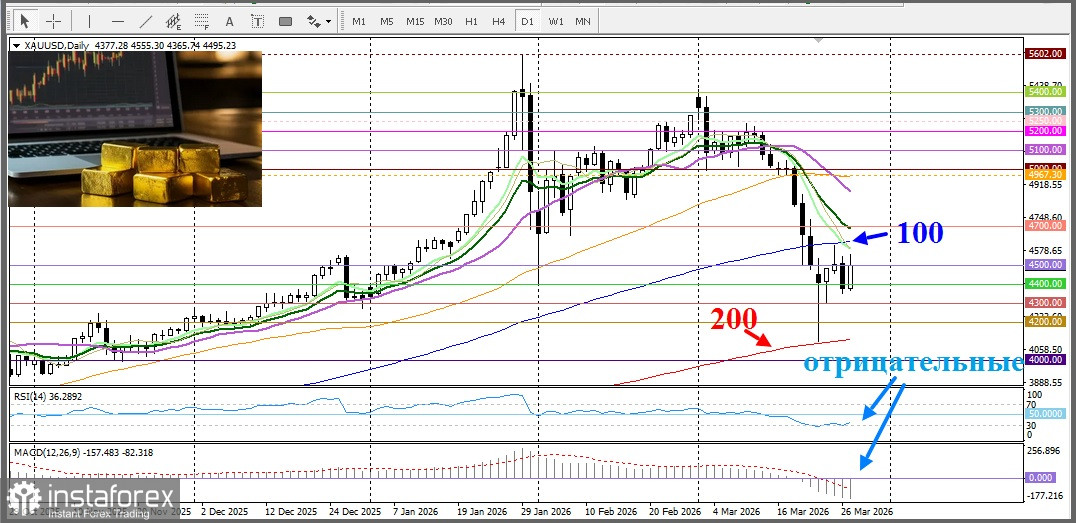Select the trendline drawing tool

coord(145,21)
